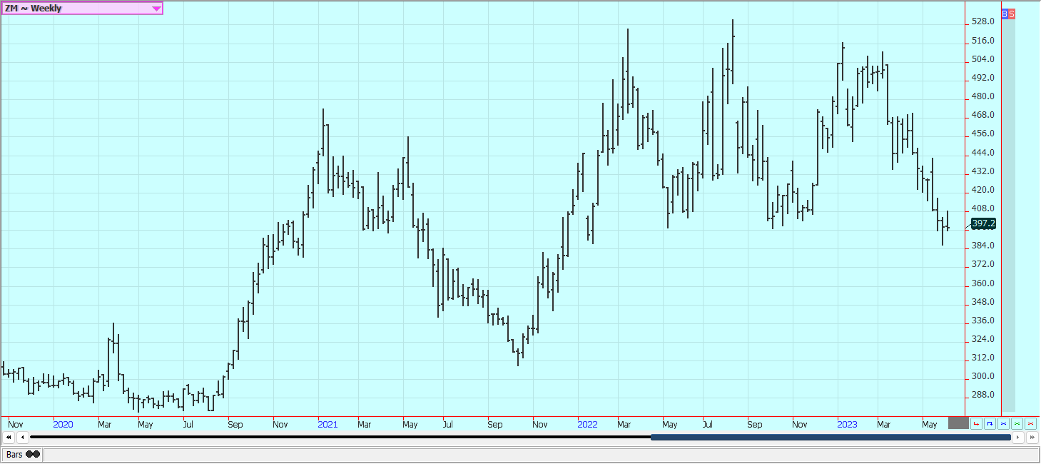Click the blue bent-arrow icon

[x=990, y=423]
